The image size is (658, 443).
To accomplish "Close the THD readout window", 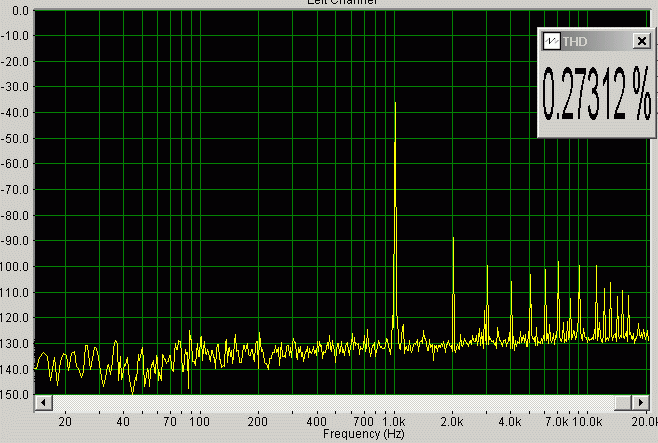I will (x=642, y=41).
